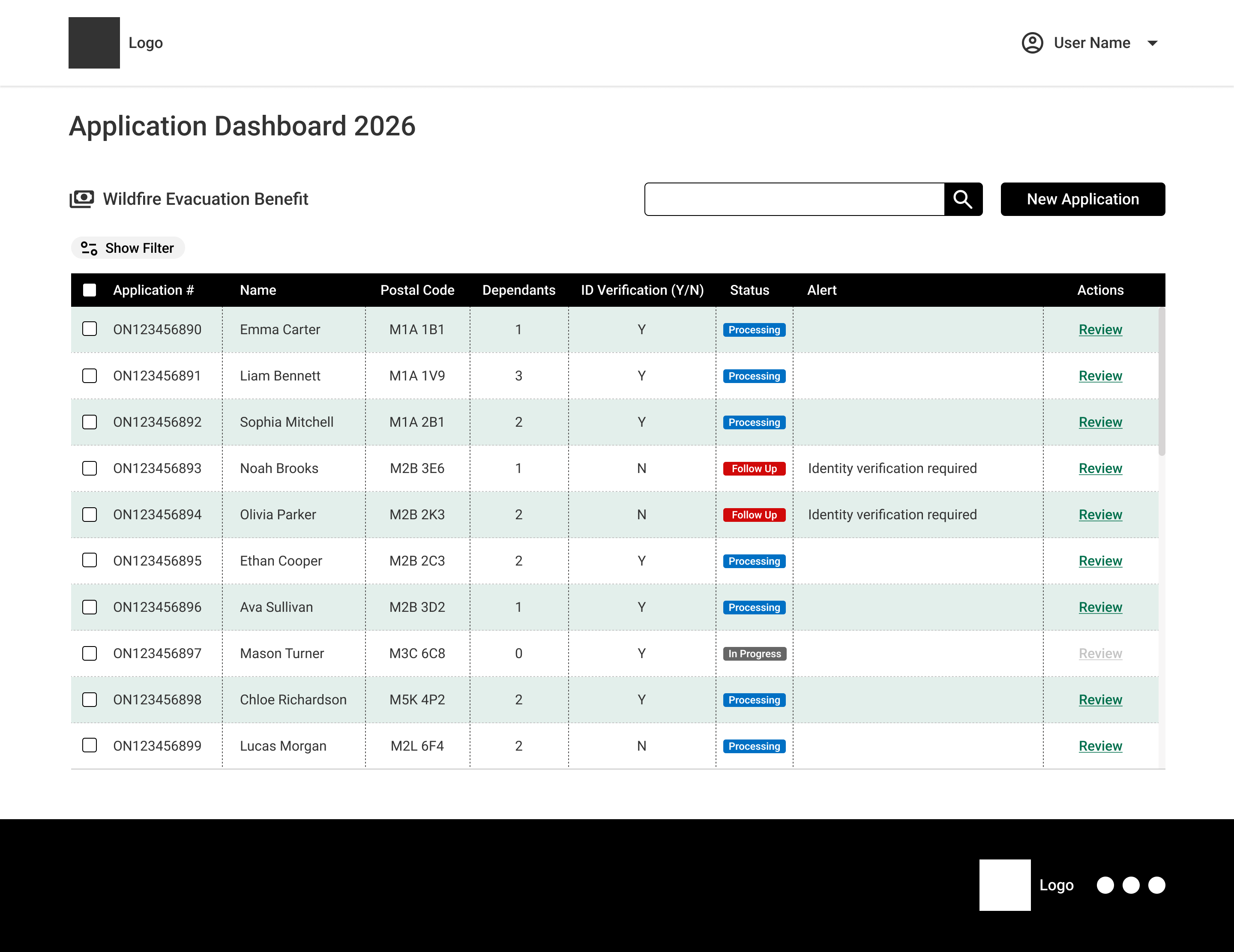1234x952 pixels.
Task: Click the last footer circle icon
Action: coord(1156,885)
